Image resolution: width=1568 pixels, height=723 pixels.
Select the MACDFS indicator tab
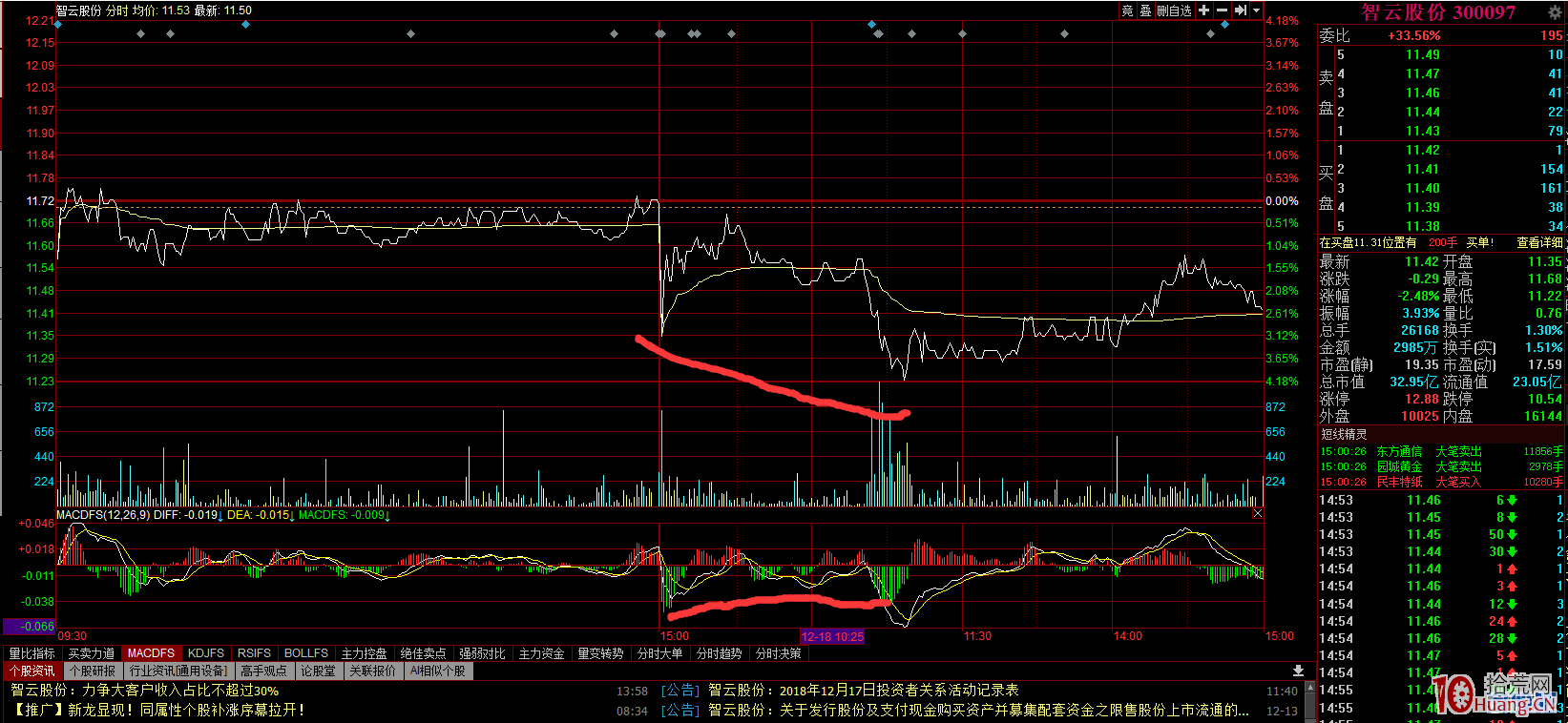pyautogui.click(x=151, y=653)
